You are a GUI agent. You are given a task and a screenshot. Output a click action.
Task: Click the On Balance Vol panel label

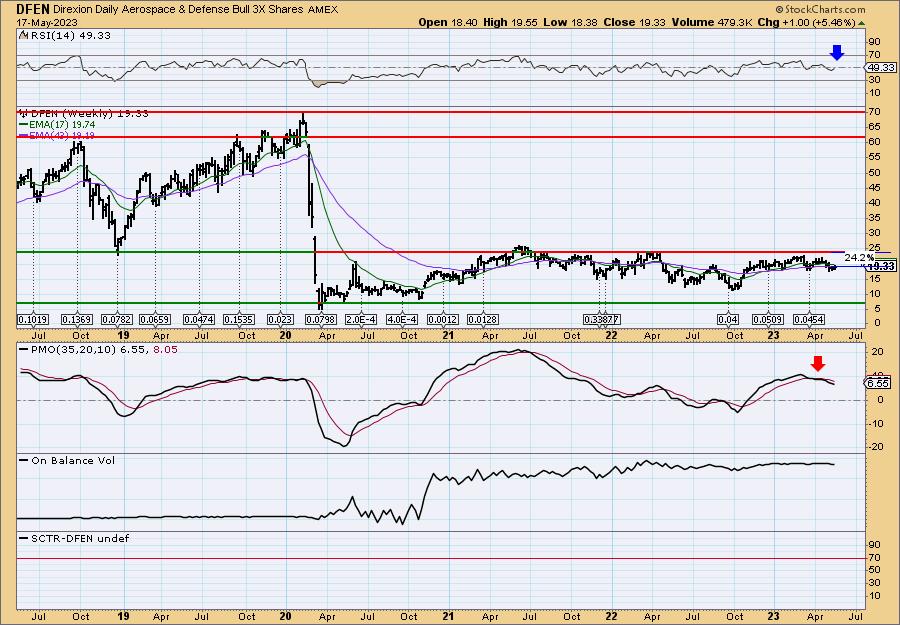click(68, 460)
